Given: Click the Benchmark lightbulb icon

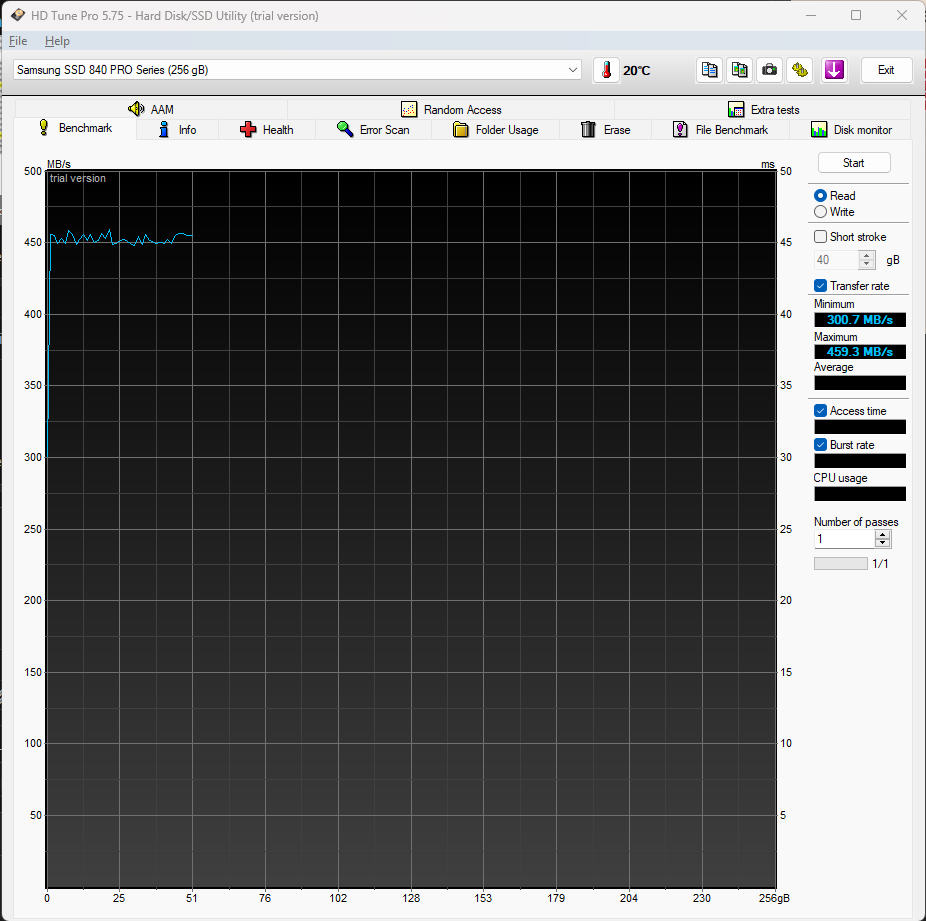Looking at the screenshot, I should 44,128.
